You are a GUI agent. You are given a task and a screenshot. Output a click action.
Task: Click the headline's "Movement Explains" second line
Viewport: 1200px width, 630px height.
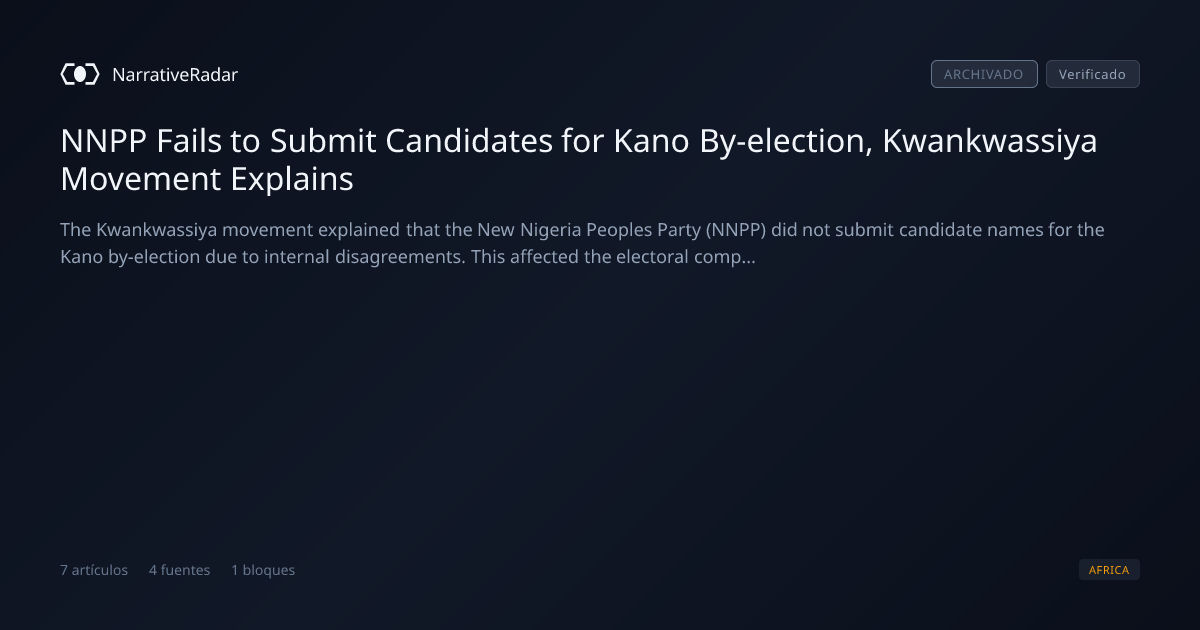[207, 180]
